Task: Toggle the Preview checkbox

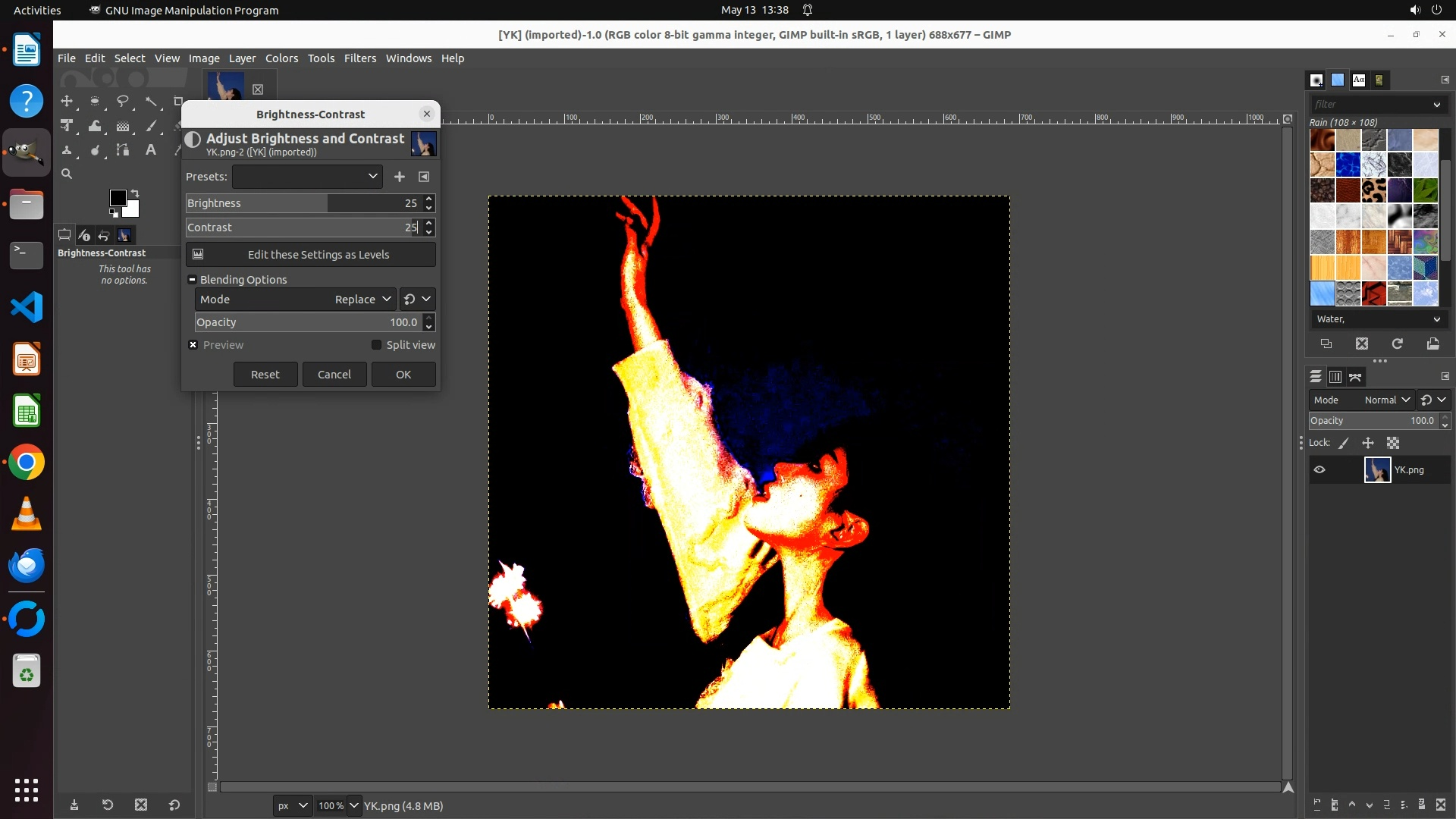Action: point(193,345)
